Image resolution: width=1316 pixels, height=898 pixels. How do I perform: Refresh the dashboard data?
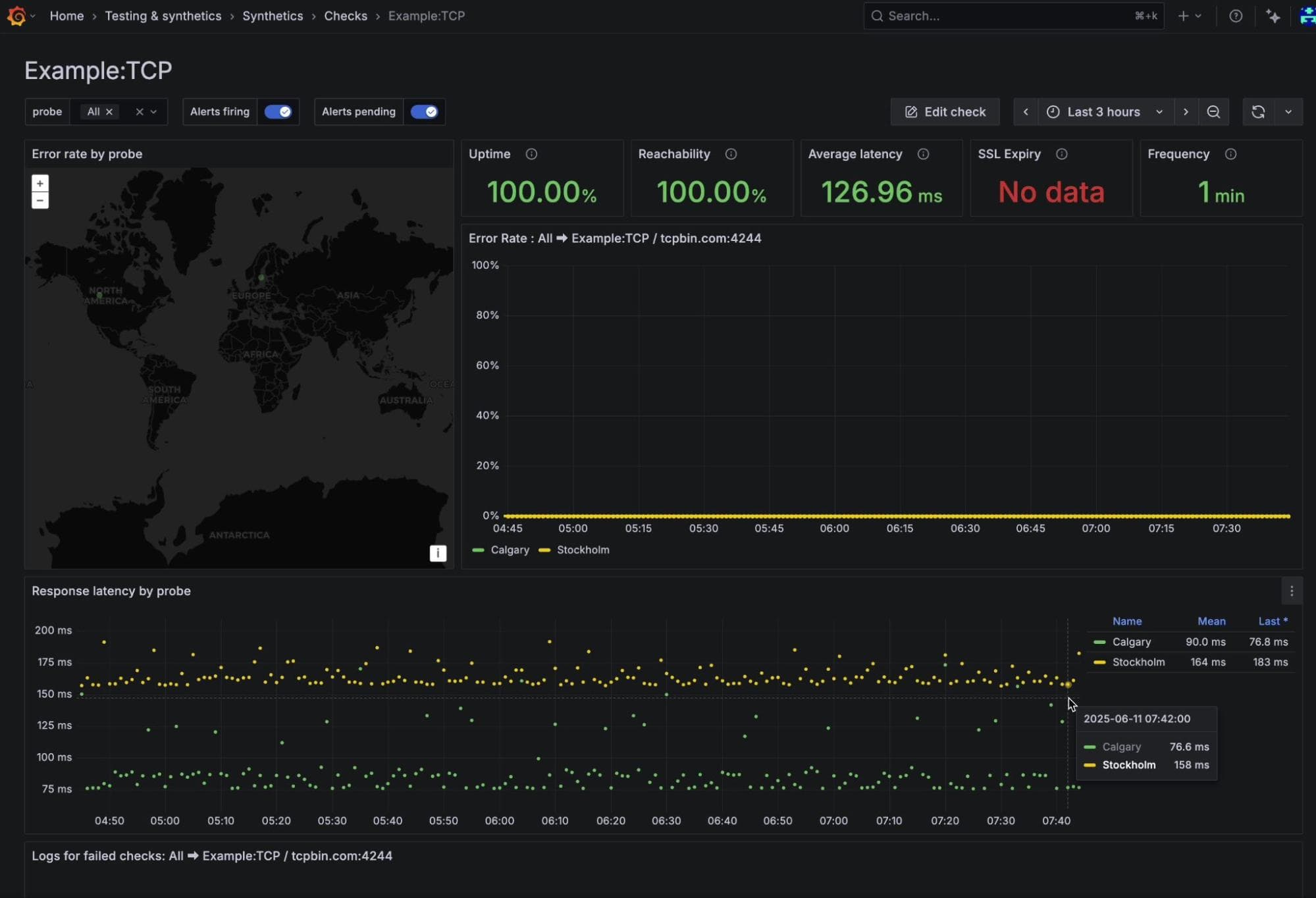tap(1258, 112)
